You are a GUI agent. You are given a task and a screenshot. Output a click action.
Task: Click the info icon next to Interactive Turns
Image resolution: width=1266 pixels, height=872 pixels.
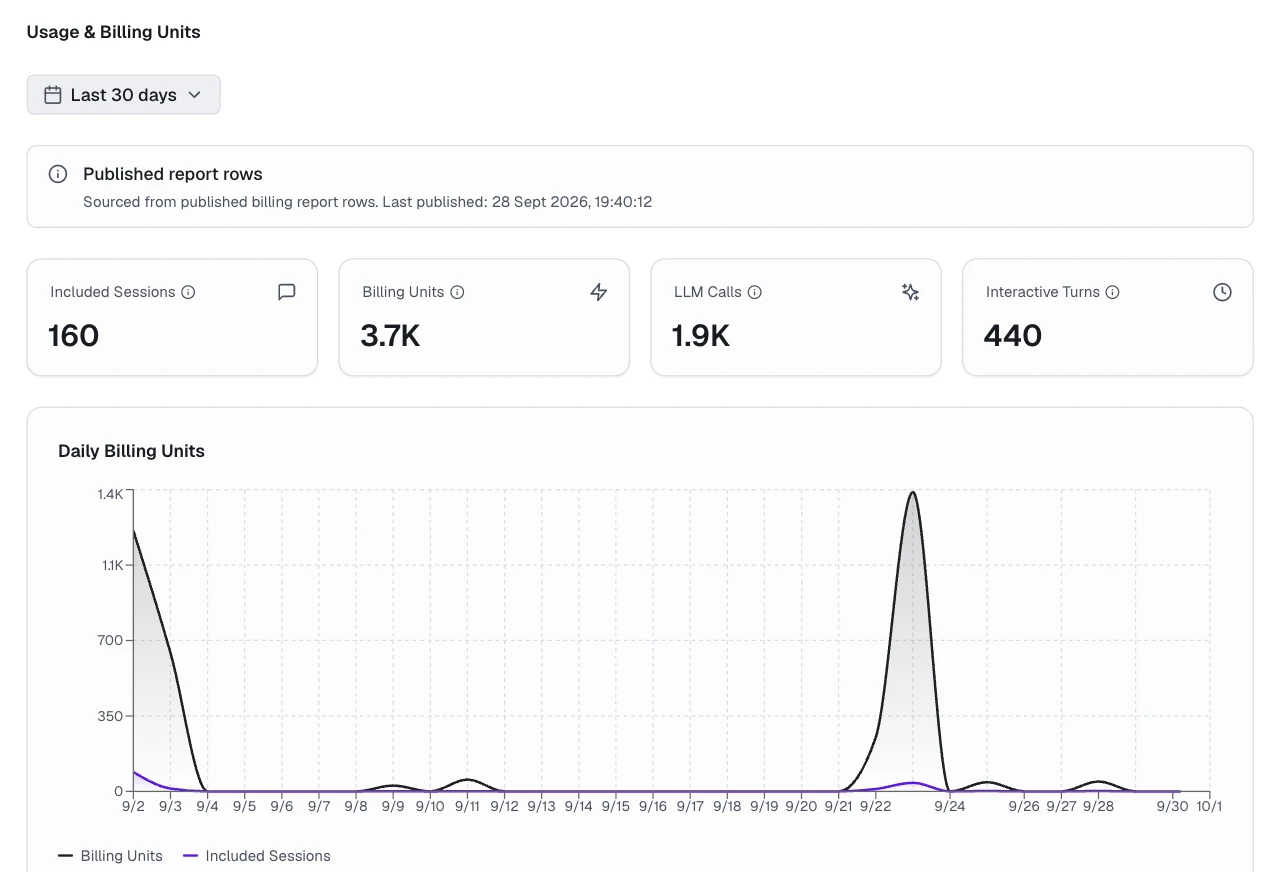(x=1113, y=292)
